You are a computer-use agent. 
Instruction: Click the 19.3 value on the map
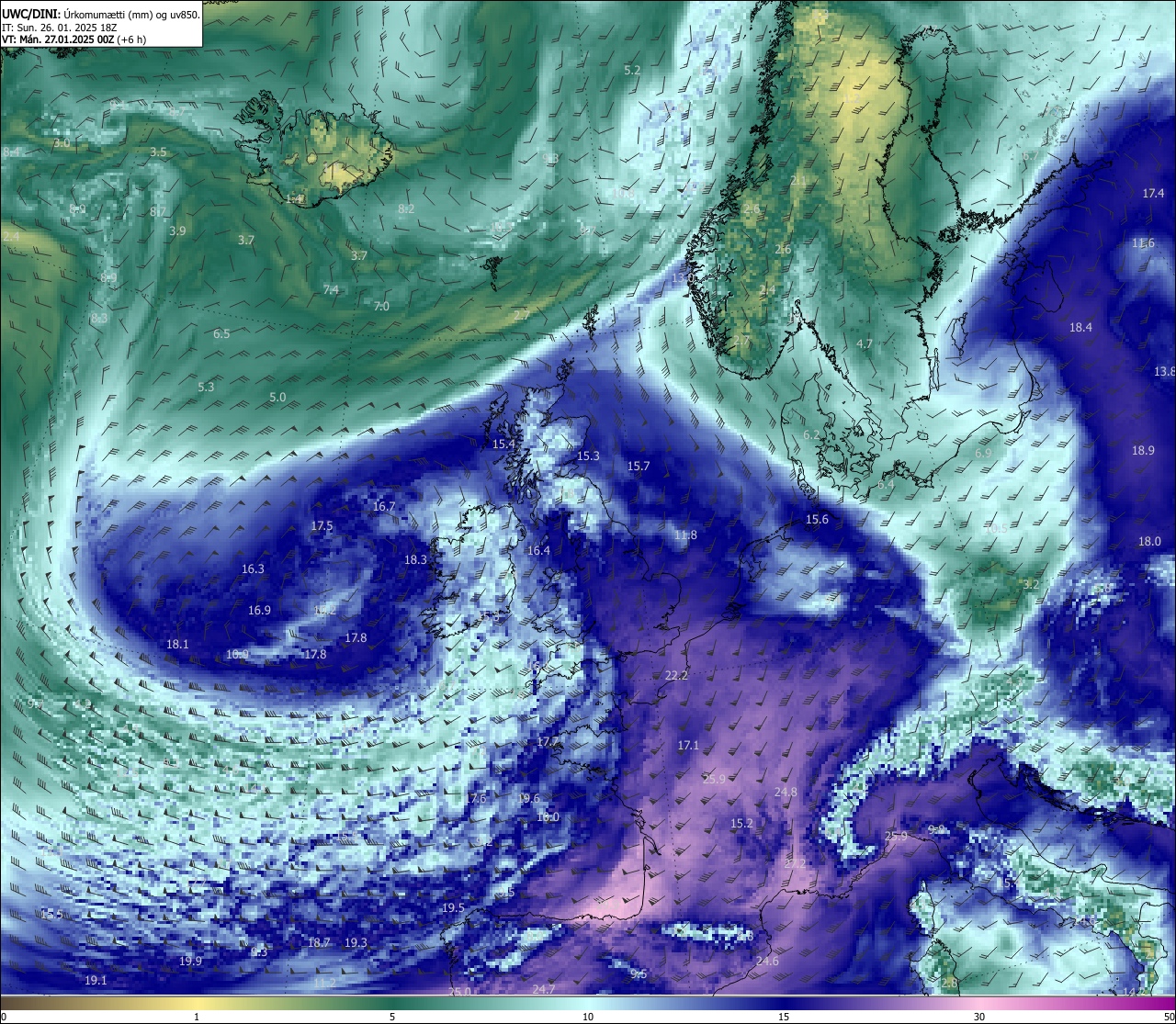click(356, 942)
